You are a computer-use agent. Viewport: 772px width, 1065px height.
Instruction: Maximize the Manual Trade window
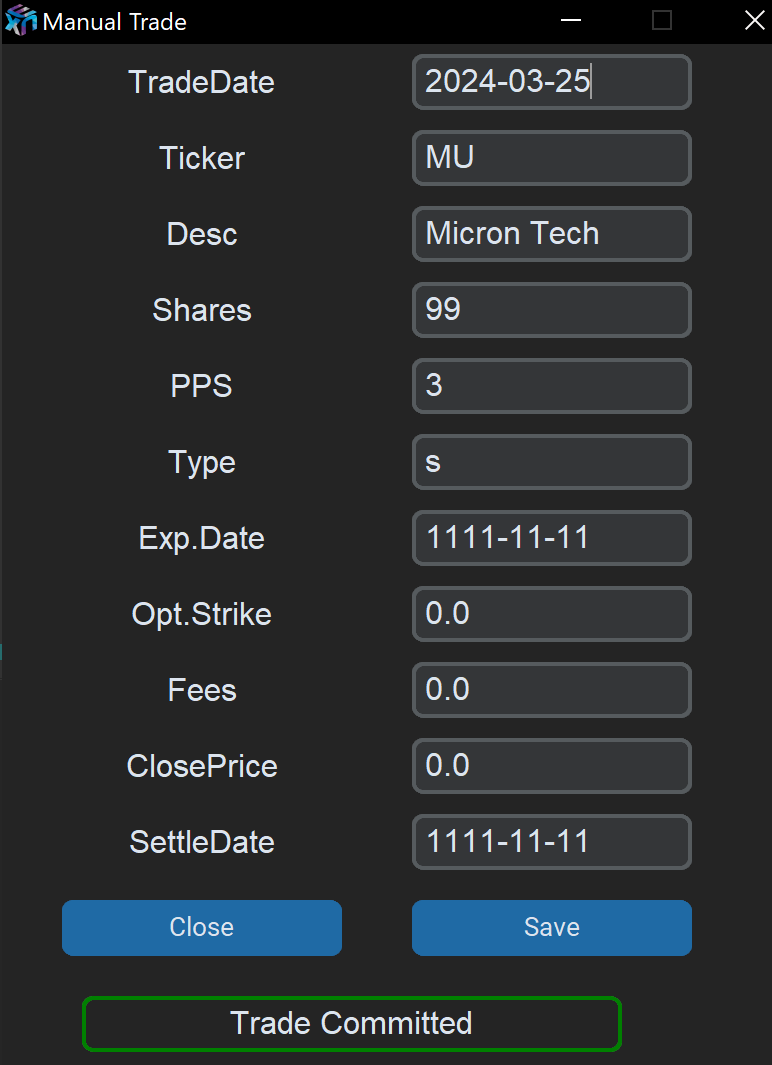(x=662, y=21)
